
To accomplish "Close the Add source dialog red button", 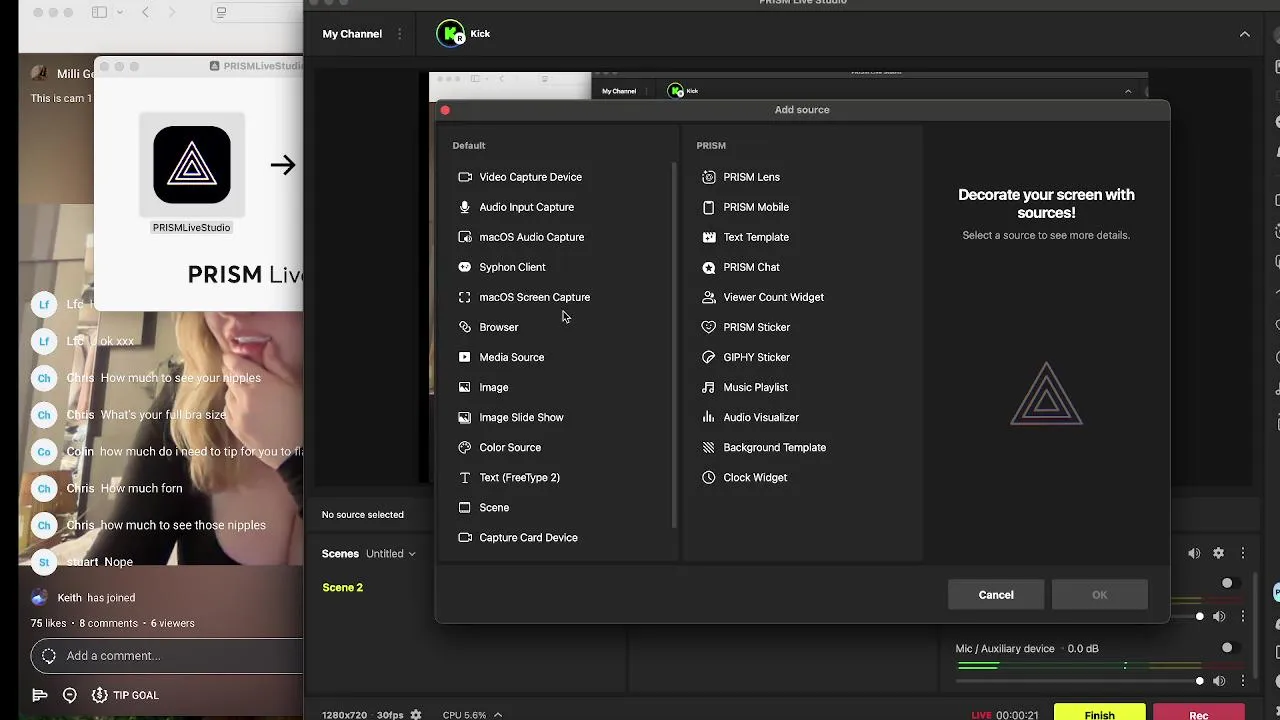I will 445,110.
